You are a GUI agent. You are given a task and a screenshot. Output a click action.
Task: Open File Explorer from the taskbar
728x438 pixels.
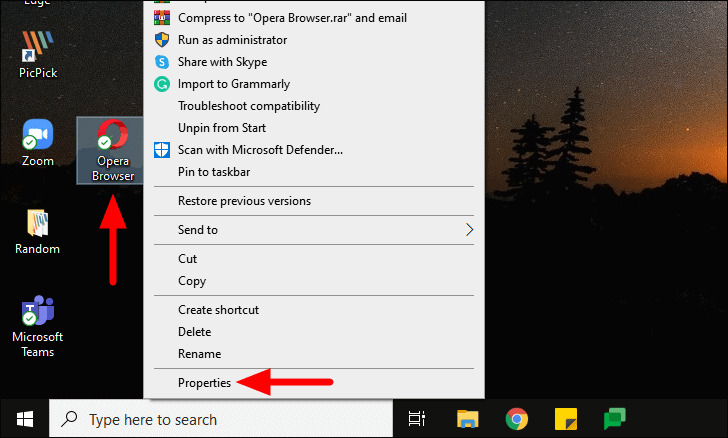pyautogui.click(x=467, y=418)
